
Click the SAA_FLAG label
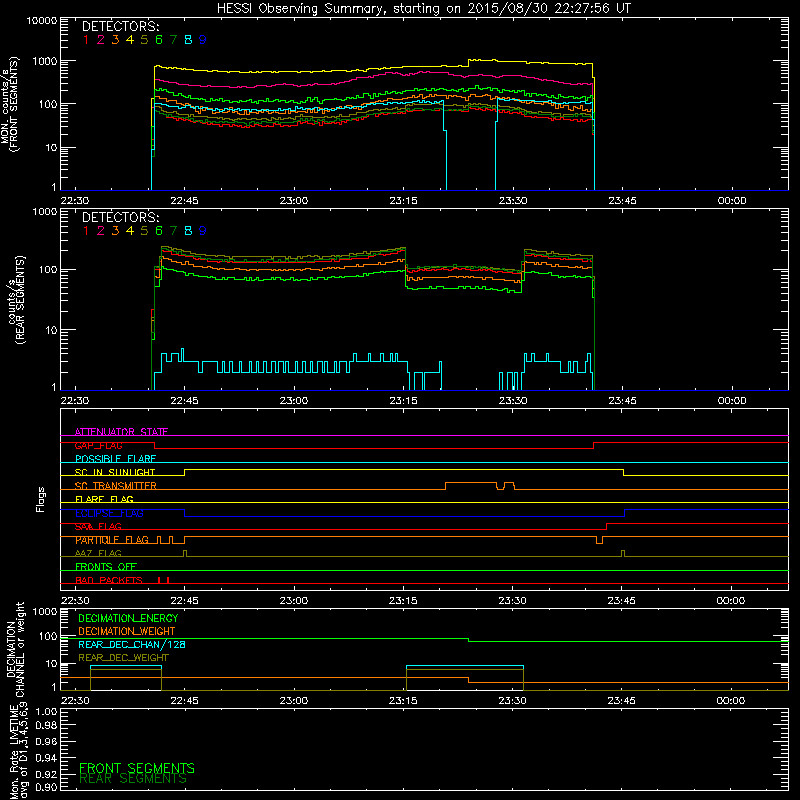click(98, 527)
